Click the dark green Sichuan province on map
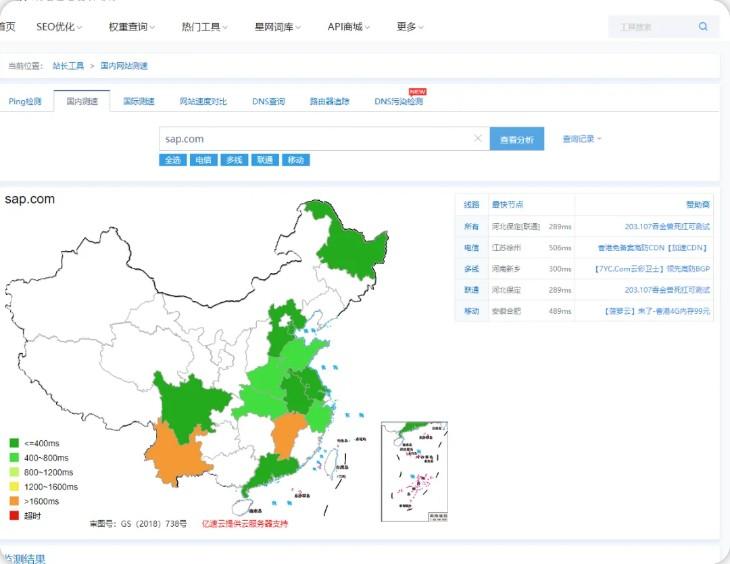The image size is (730, 564). 189,403
